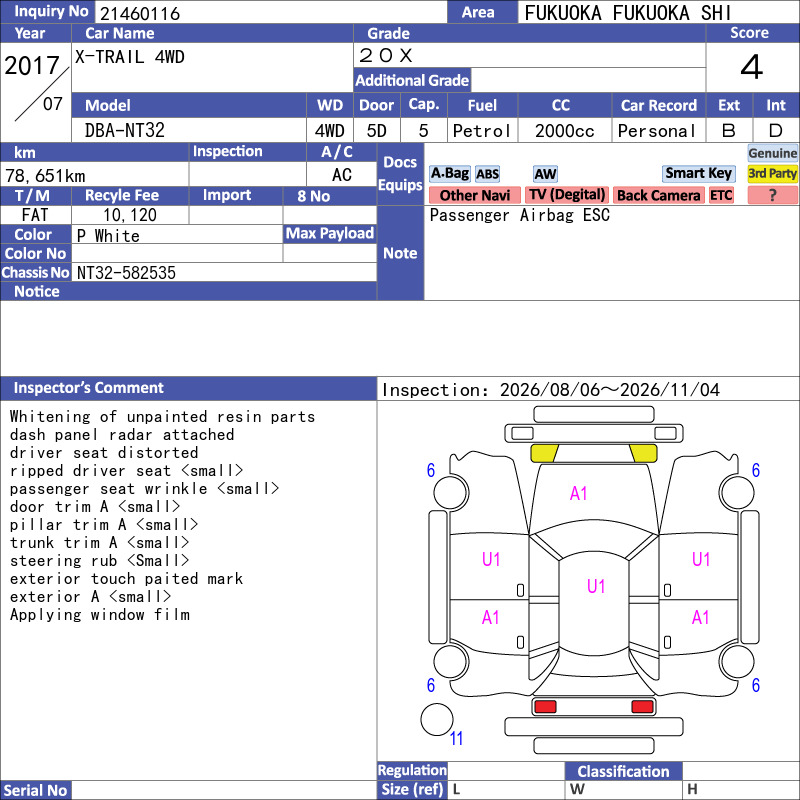Click the registration year 2017

tap(32, 66)
